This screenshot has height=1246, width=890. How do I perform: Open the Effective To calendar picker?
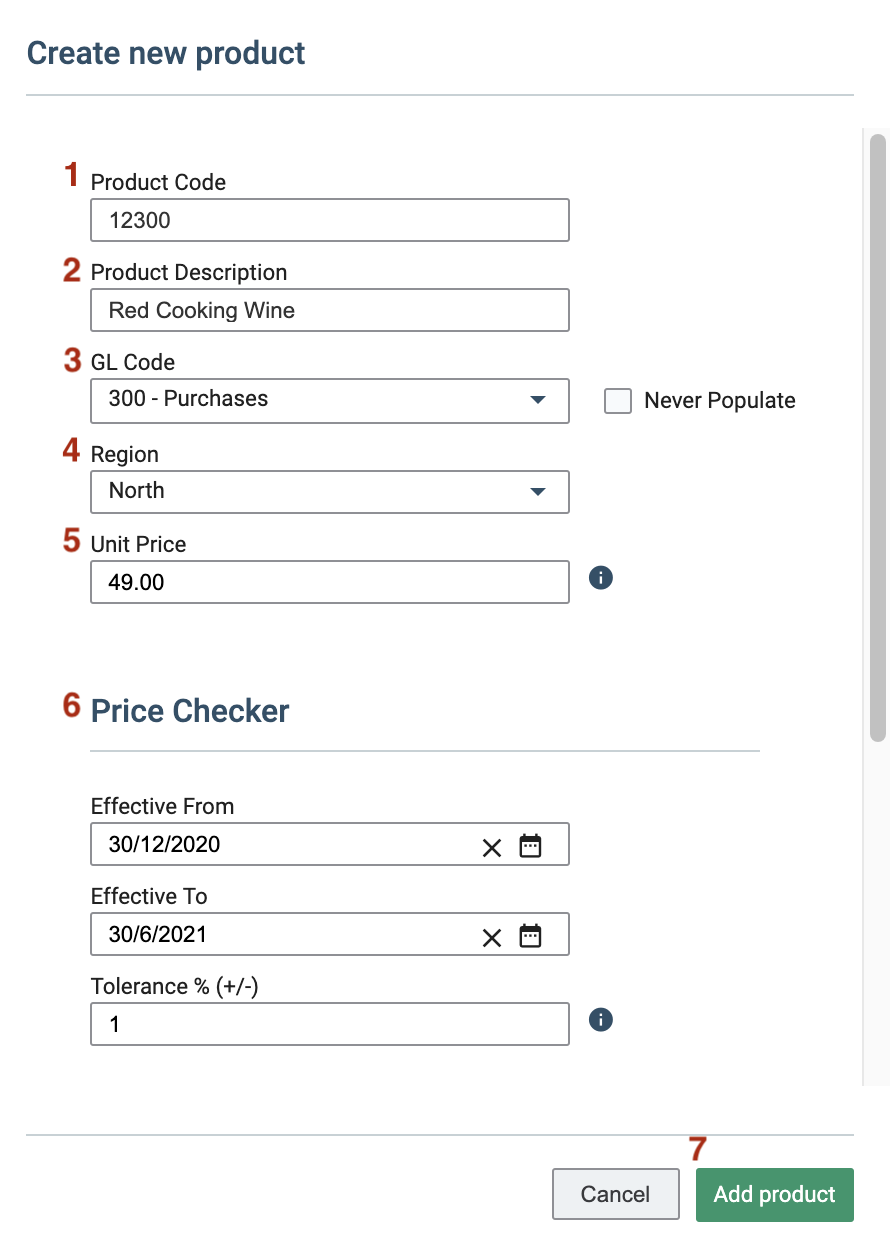point(530,936)
